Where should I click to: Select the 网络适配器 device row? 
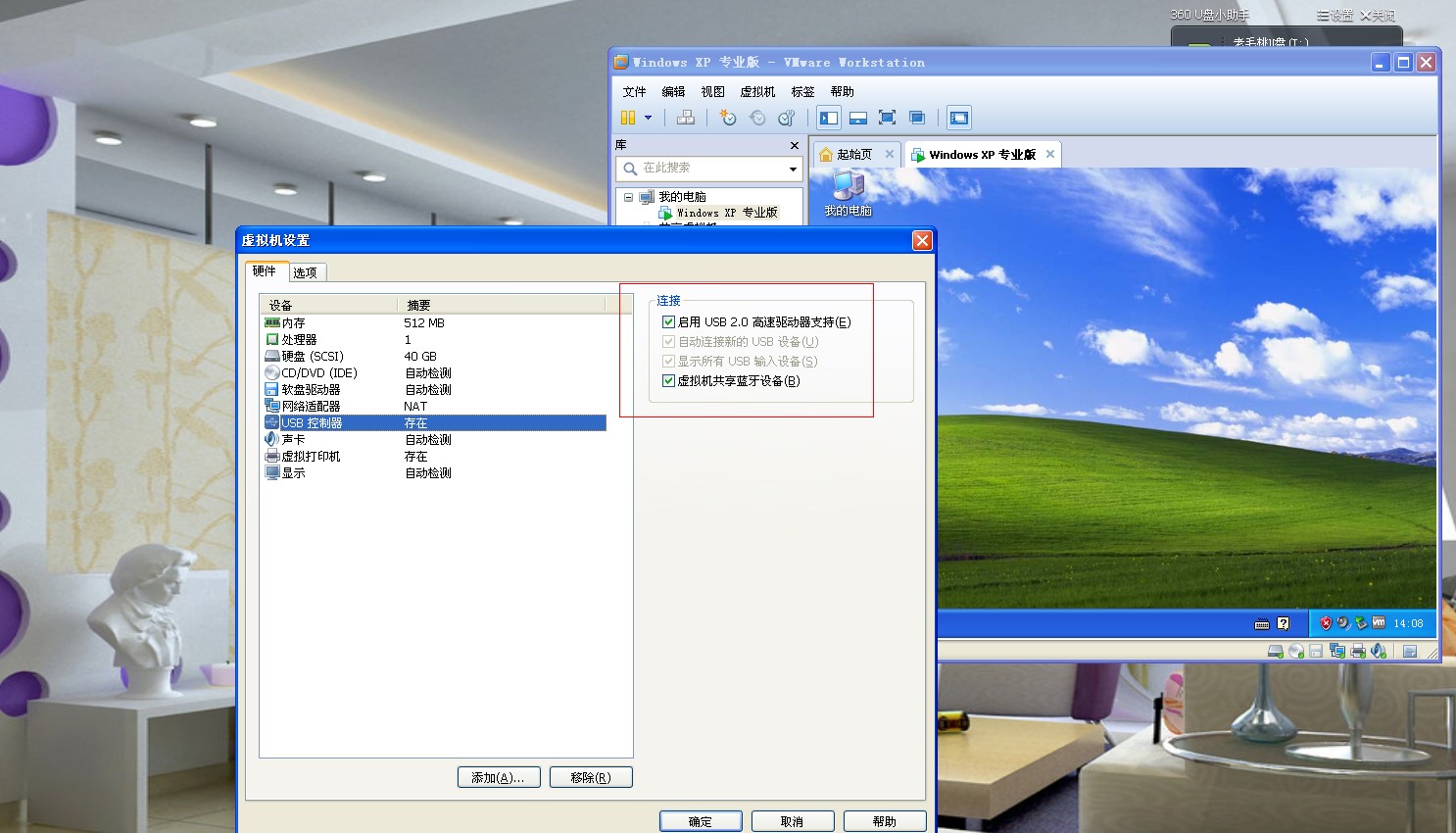(434, 406)
